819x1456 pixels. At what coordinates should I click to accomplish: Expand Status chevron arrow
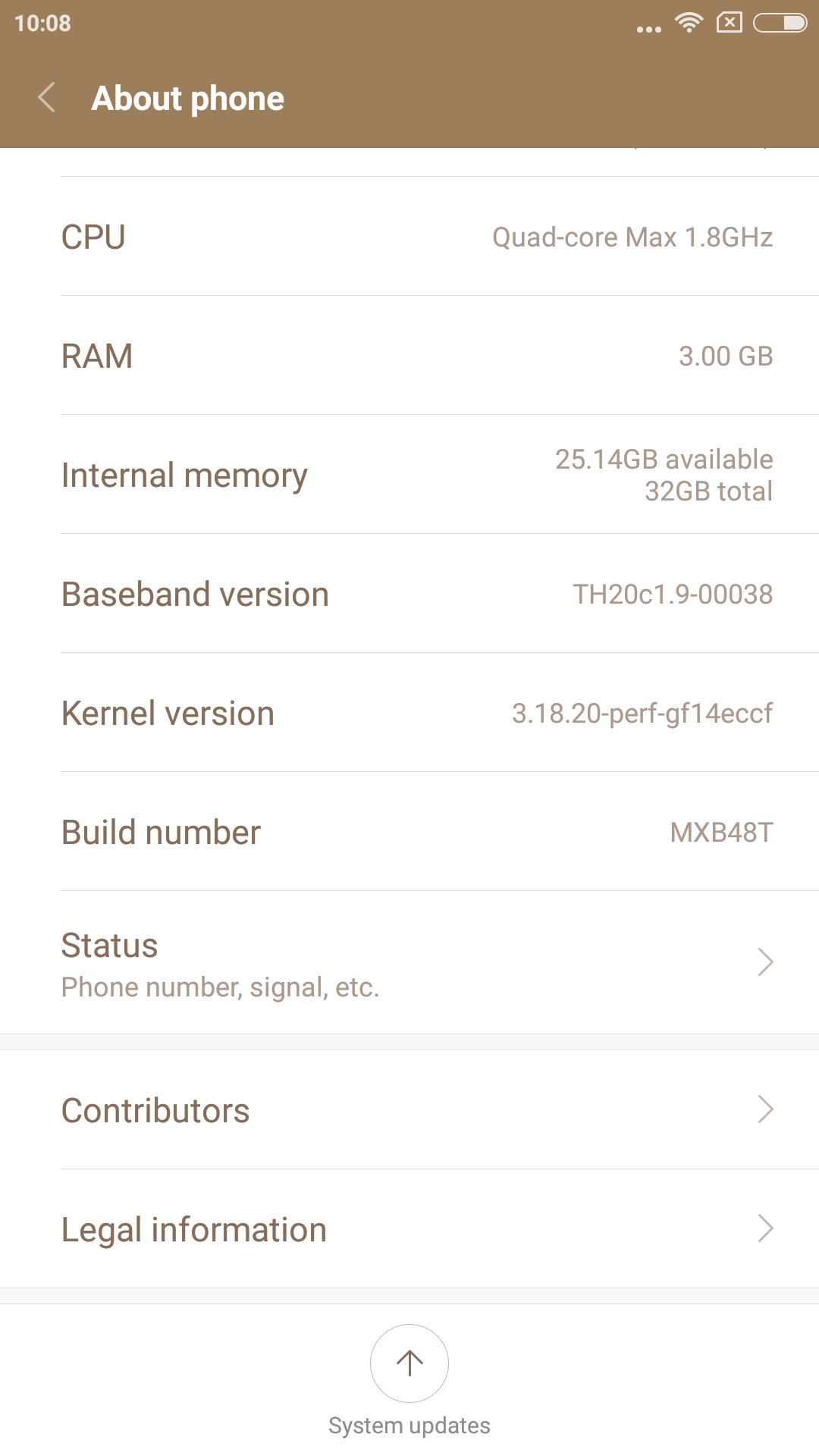click(x=765, y=962)
